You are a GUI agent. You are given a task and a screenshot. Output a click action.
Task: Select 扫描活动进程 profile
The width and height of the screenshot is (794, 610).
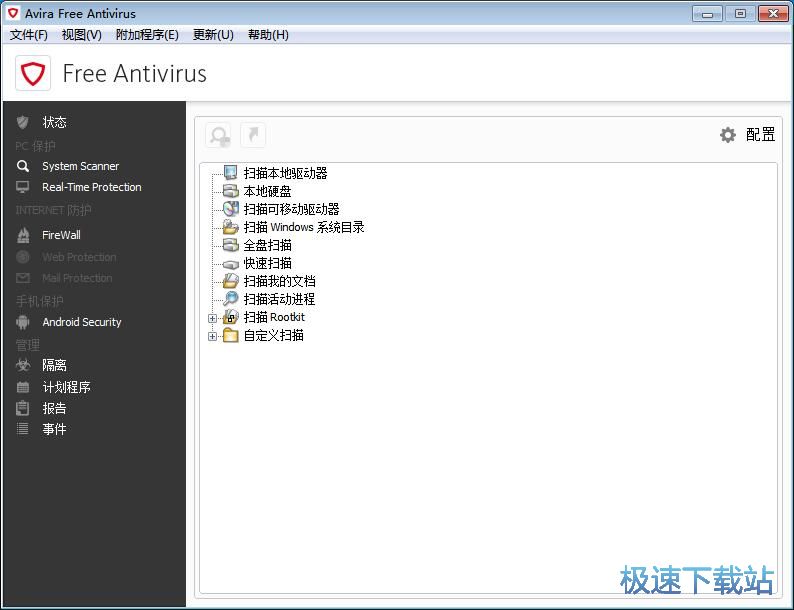coord(280,299)
